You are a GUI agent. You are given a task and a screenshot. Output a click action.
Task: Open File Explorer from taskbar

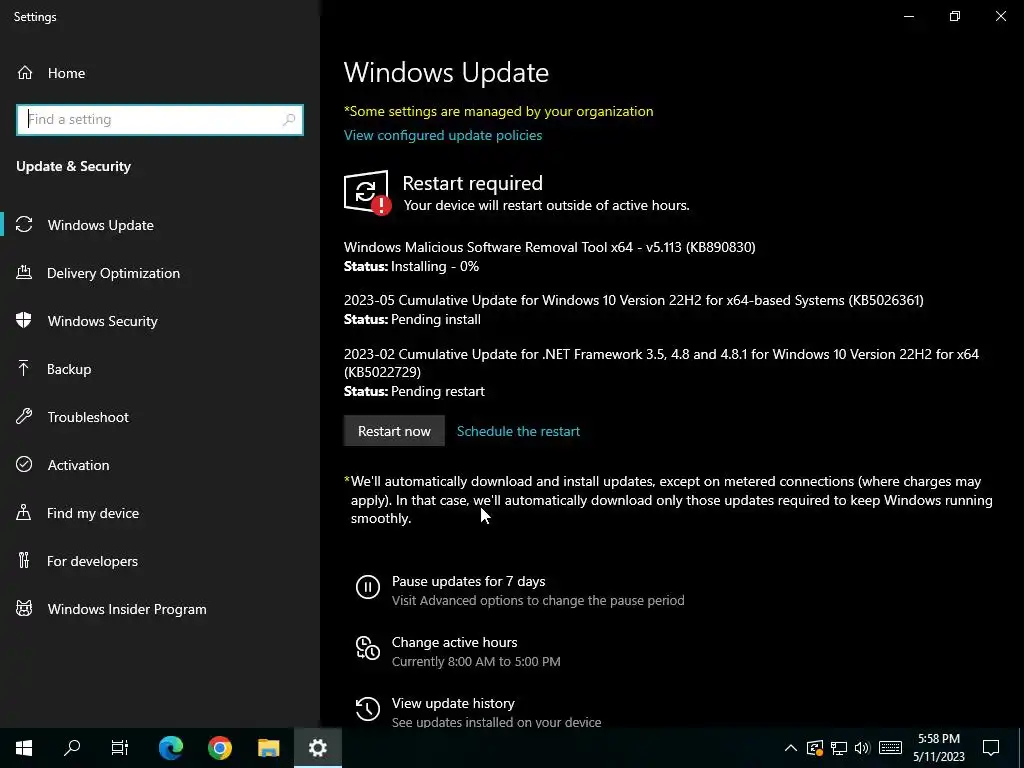coord(268,748)
